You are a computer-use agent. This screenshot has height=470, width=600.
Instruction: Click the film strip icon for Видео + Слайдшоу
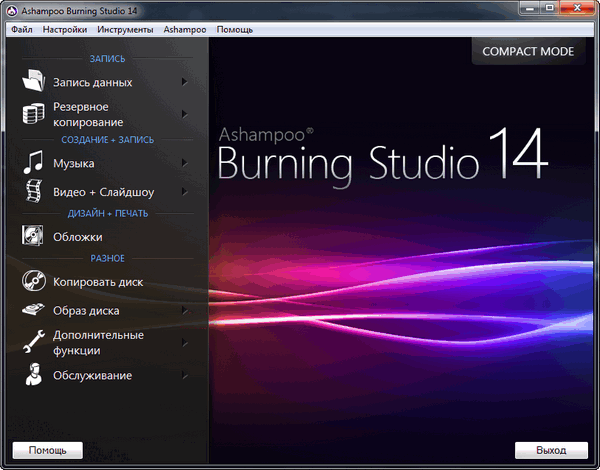(34, 191)
